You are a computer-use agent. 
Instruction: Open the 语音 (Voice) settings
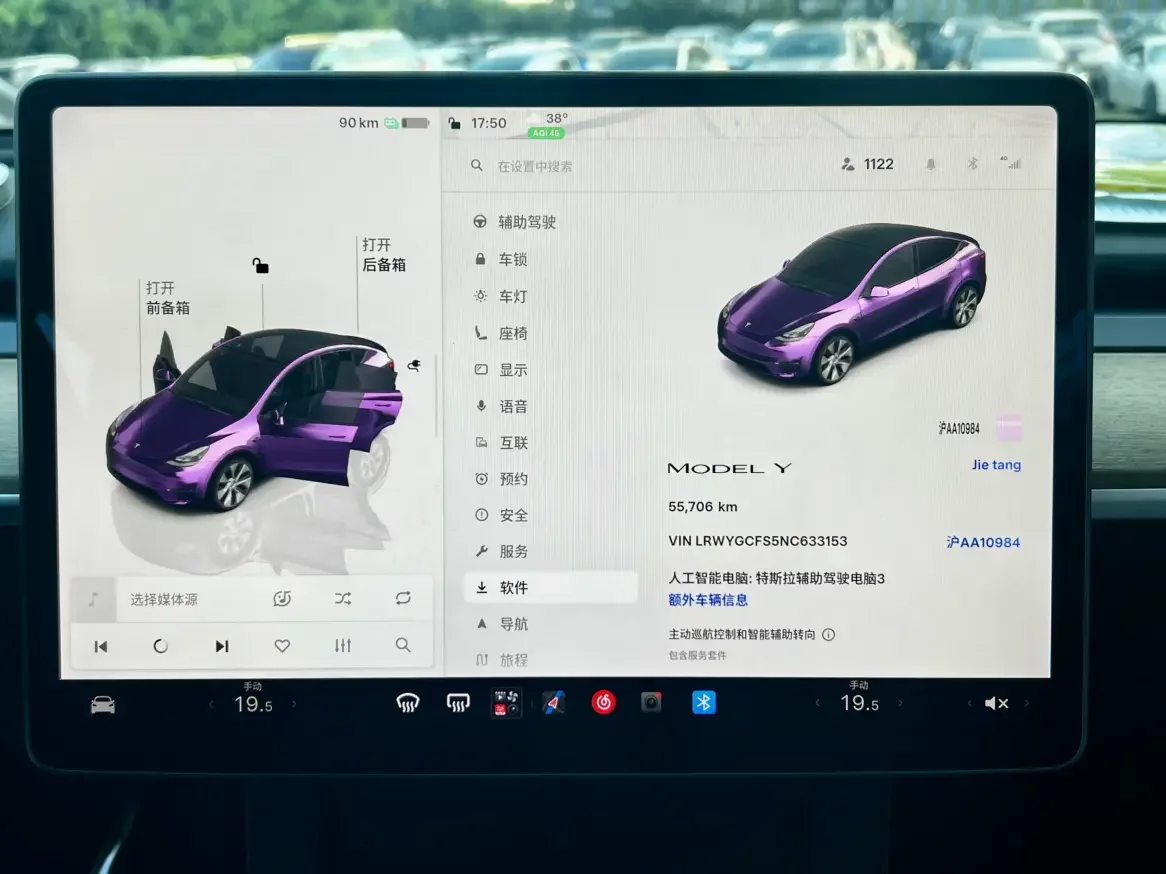(500, 406)
